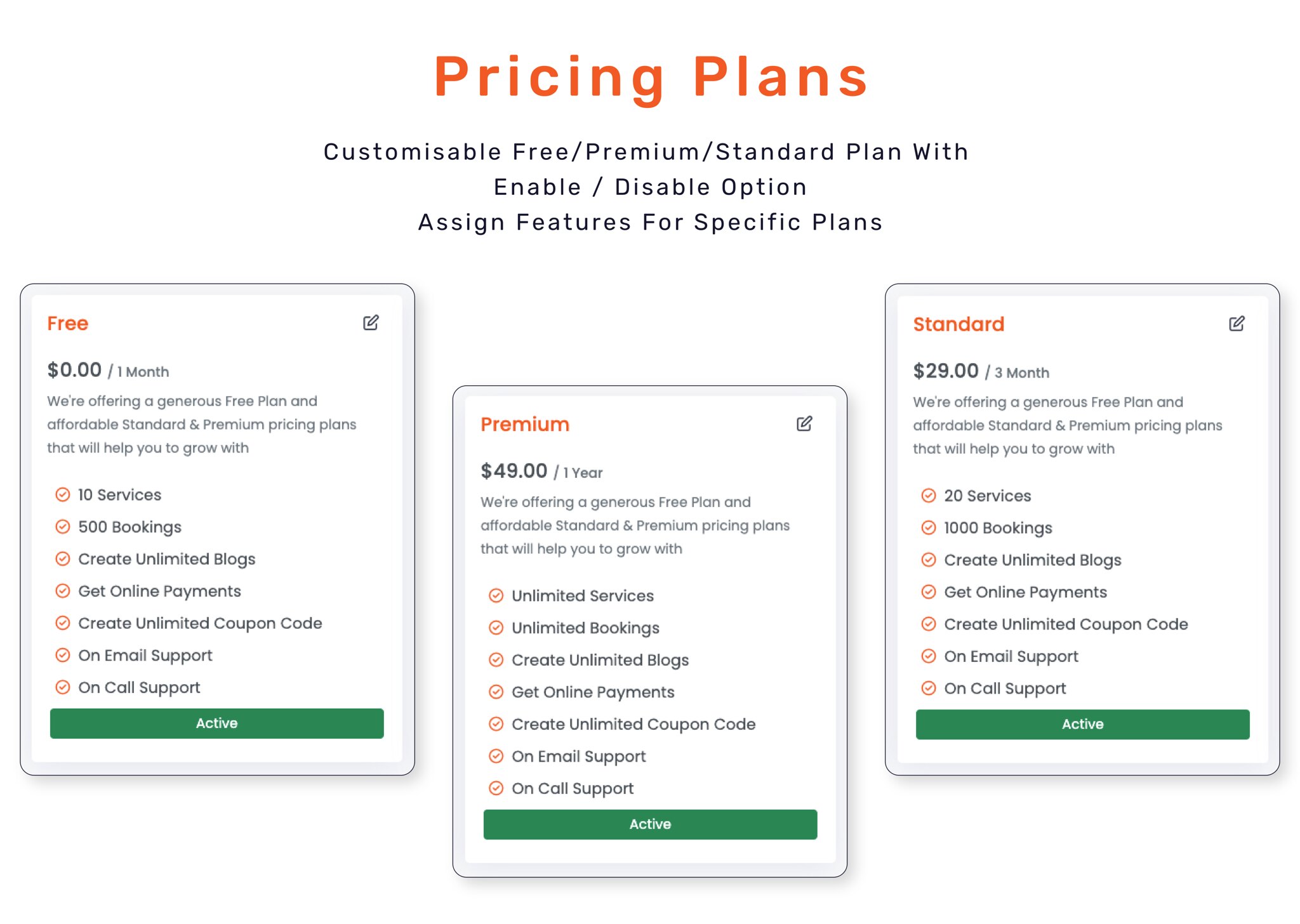Click check icon next to Unlimited Bookings
This screenshot has height=924, width=1300.
click(496, 628)
